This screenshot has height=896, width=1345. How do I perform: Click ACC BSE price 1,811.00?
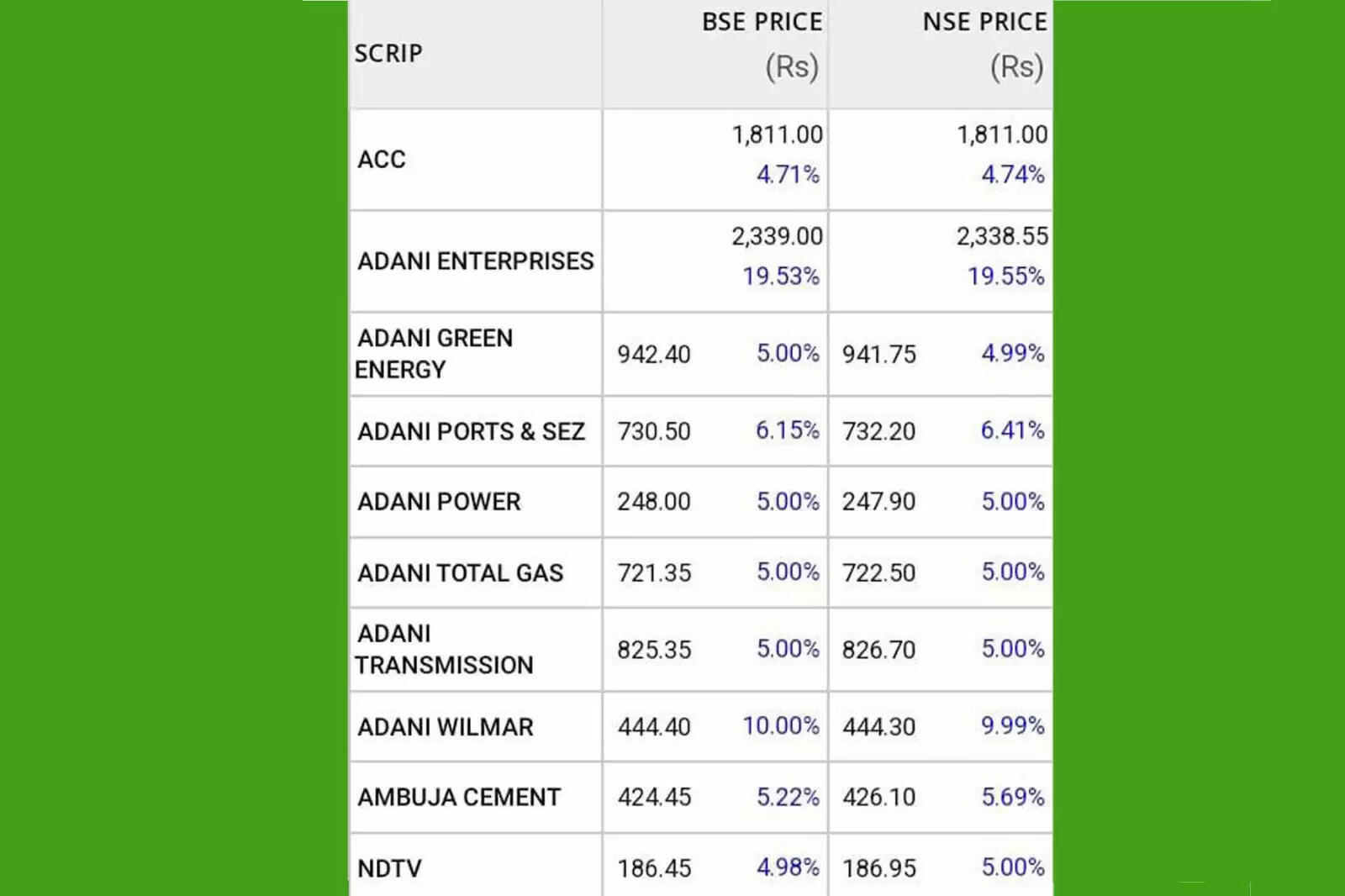click(x=778, y=135)
